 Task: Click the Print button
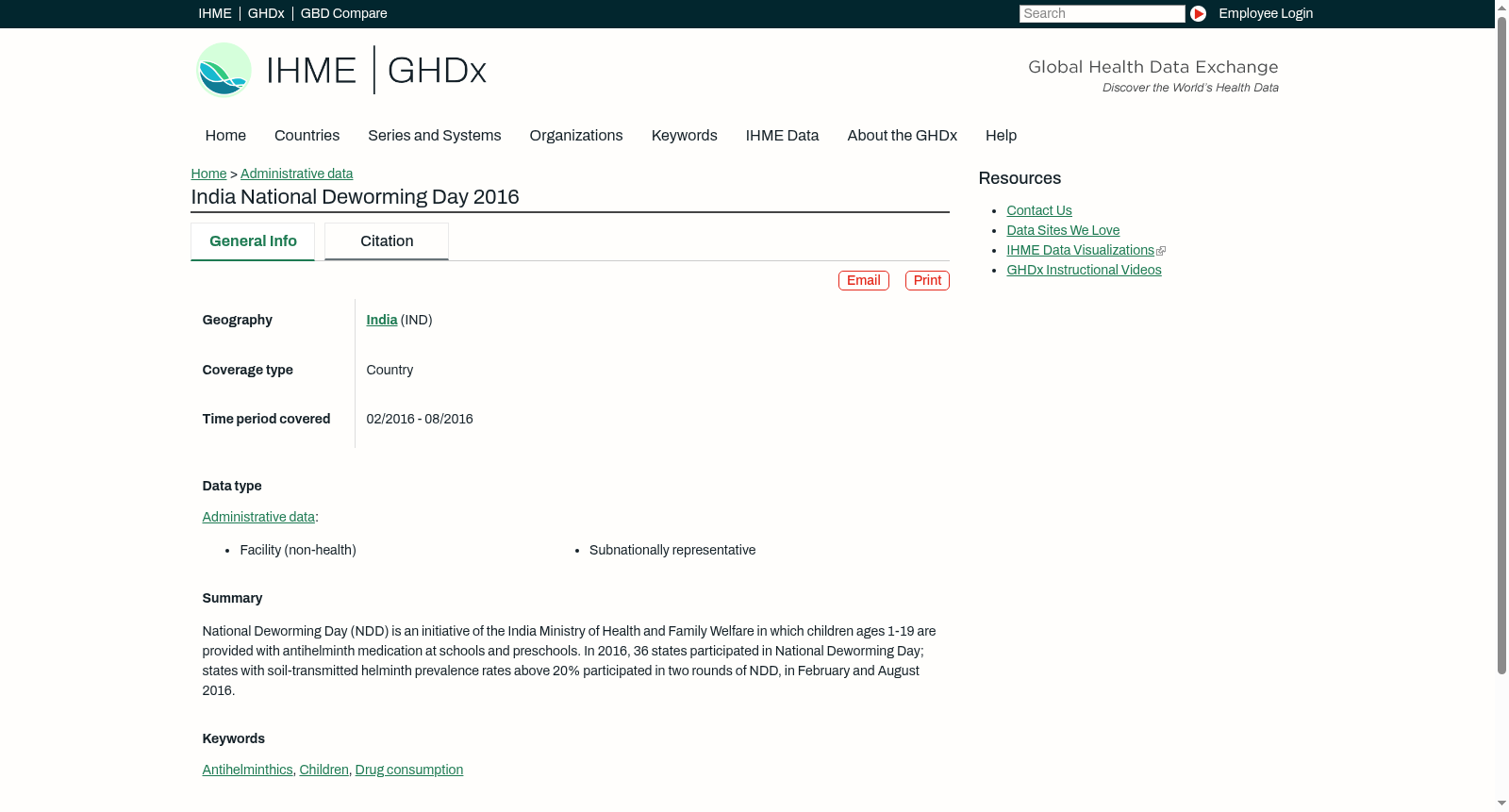[927, 281]
